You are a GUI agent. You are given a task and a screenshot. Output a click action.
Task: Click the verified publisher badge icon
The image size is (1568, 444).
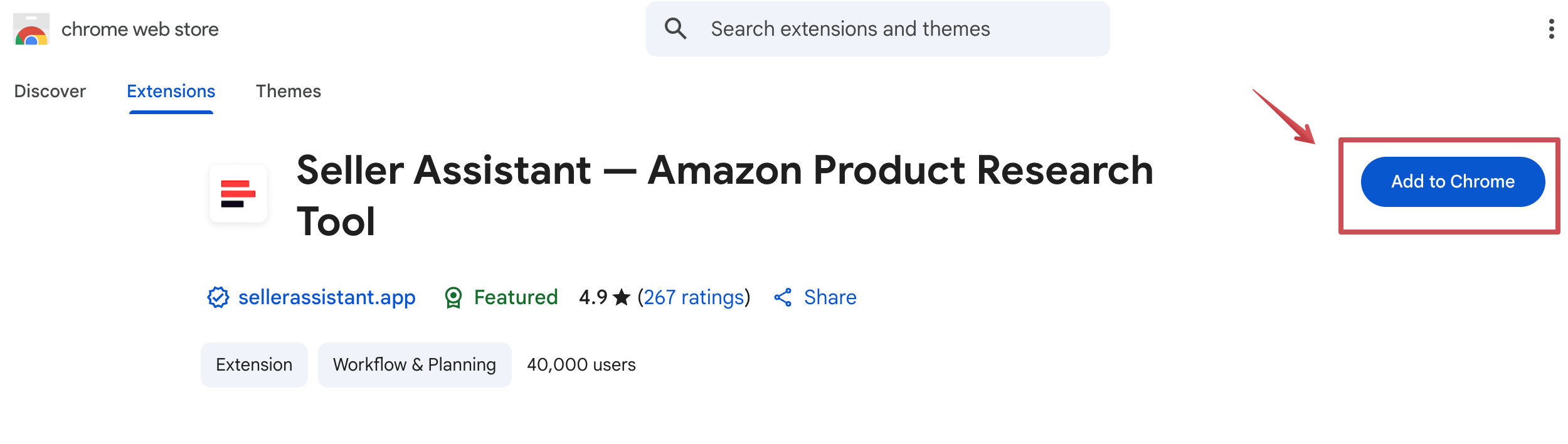point(218,297)
